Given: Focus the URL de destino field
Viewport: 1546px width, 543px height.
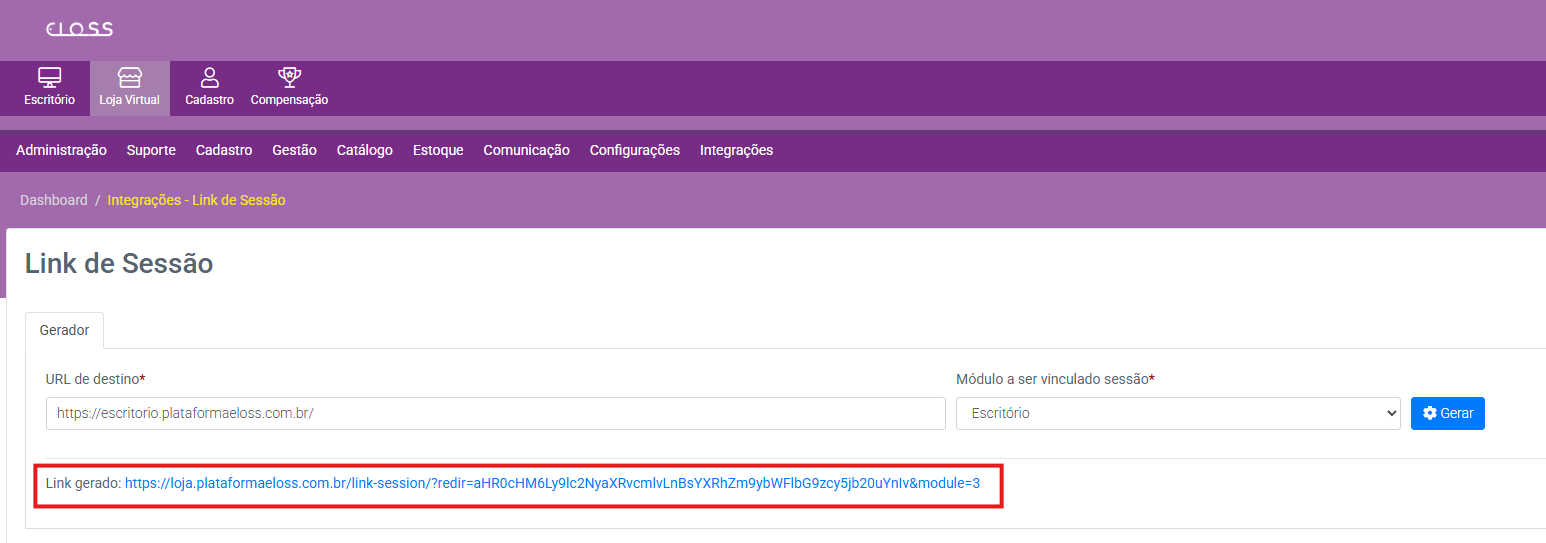Looking at the screenshot, I should [495, 413].
